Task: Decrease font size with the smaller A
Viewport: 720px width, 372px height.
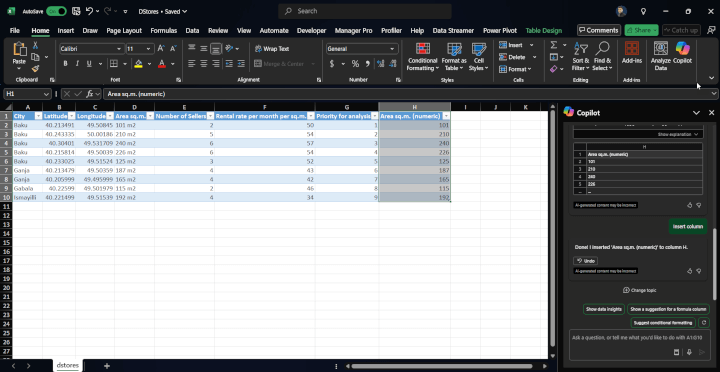Action: 173,49
